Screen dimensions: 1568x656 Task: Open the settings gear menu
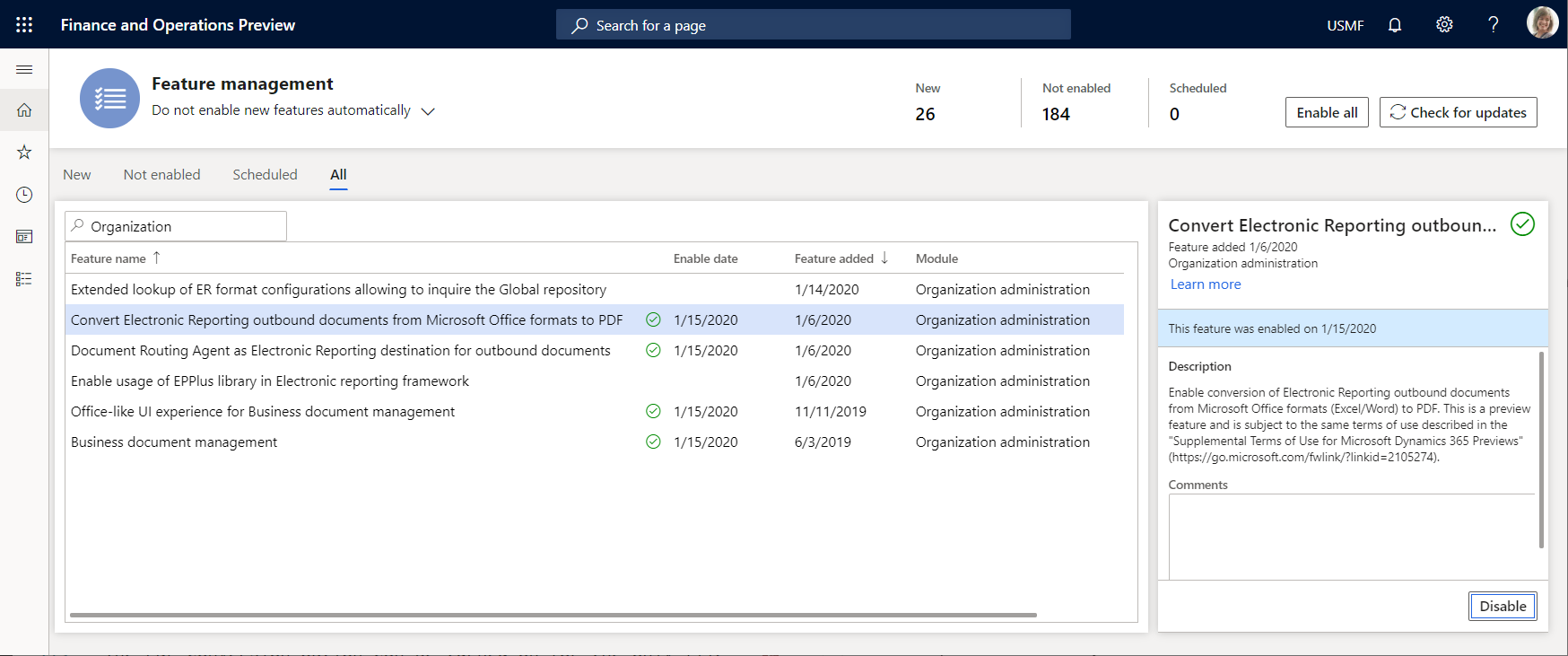point(1444,25)
